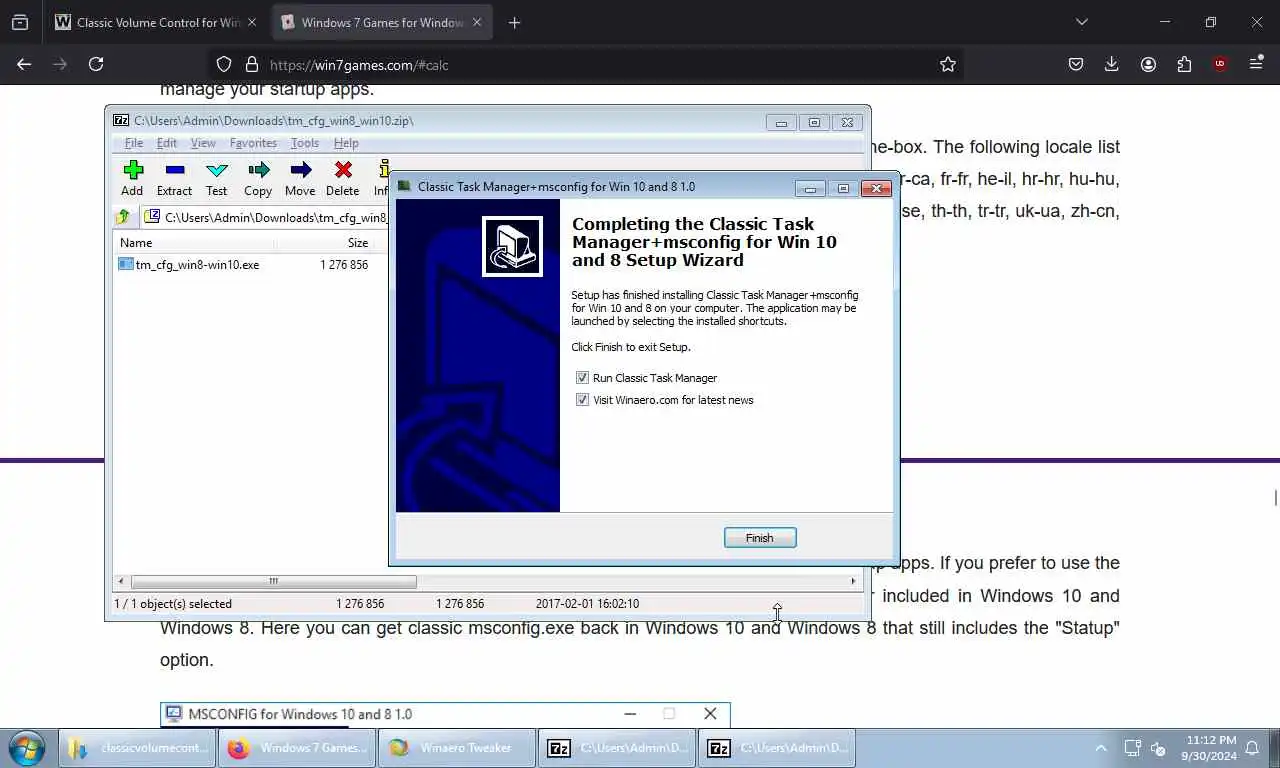Show hidden system tray icons
Viewport: 1280px width, 768px height.
(1101, 748)
